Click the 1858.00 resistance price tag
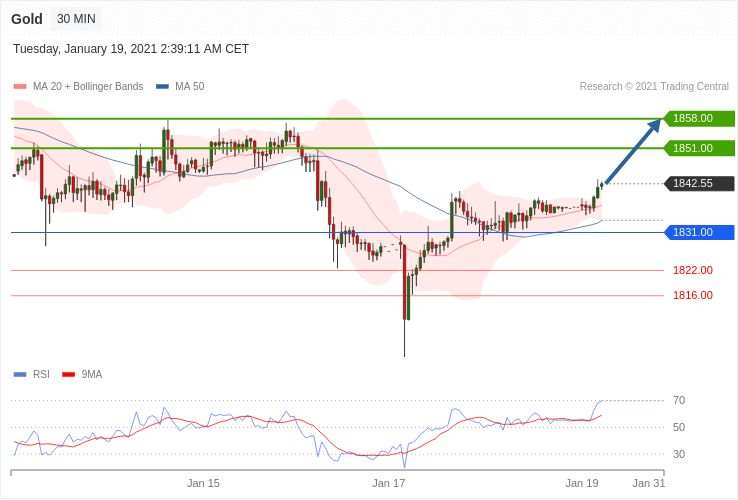The width and height of the screenshot is (738, 500). 699,118
